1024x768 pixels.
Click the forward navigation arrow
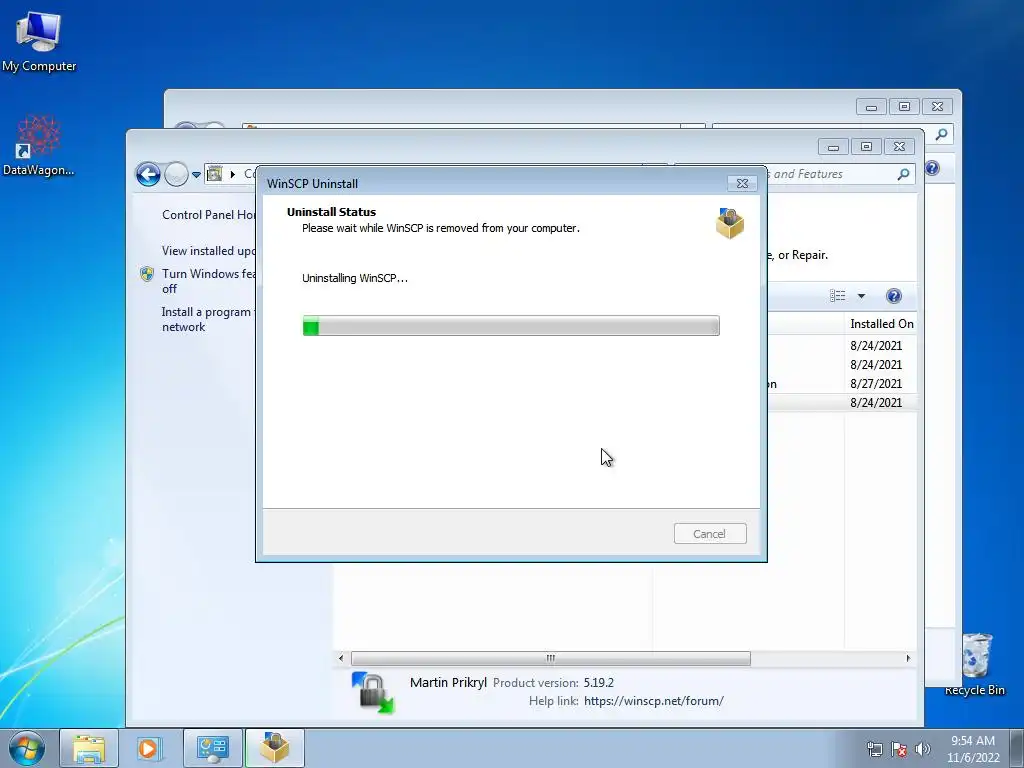click(x=176, y=174)
